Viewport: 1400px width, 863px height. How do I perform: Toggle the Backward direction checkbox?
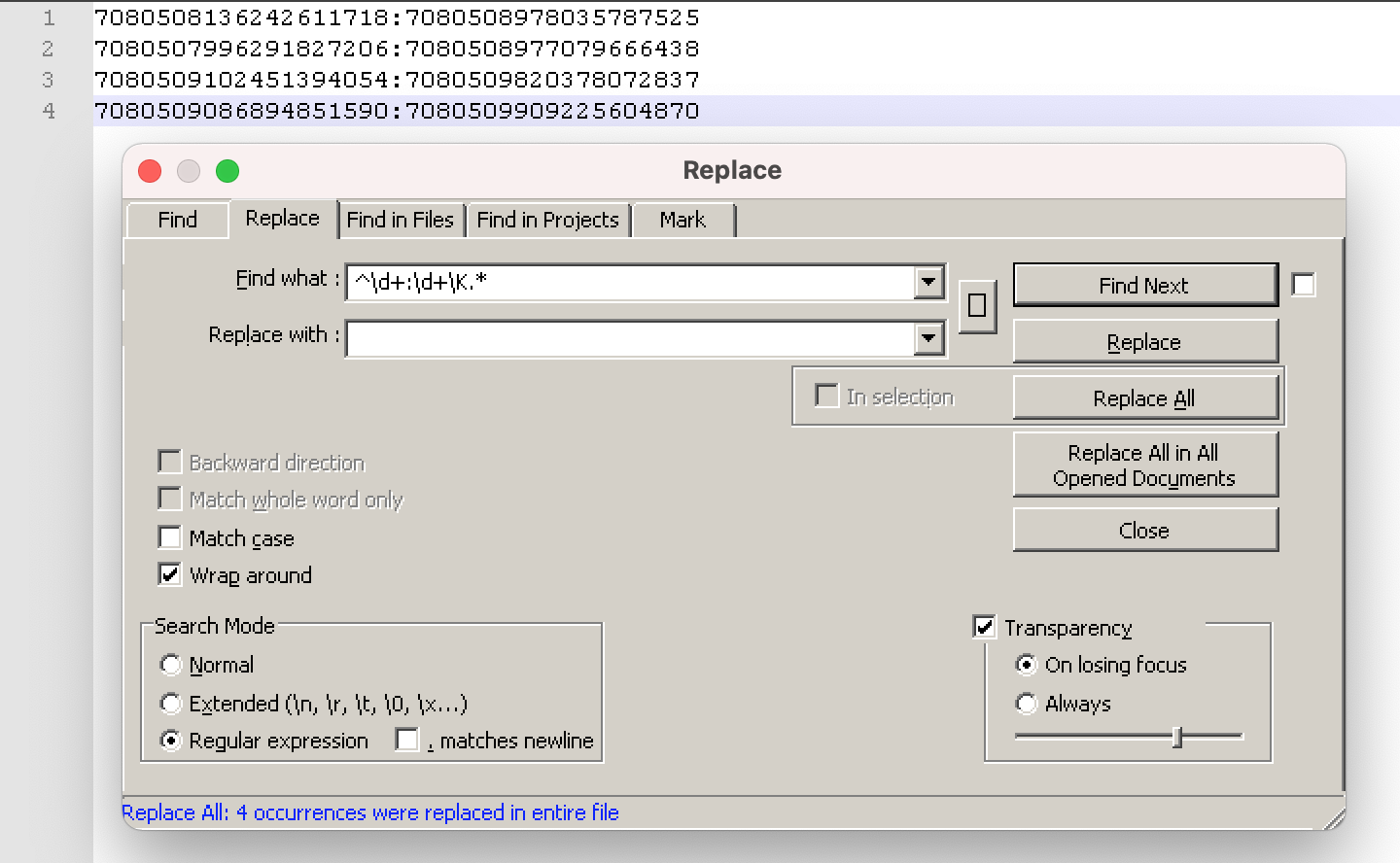tap(170, 462)
